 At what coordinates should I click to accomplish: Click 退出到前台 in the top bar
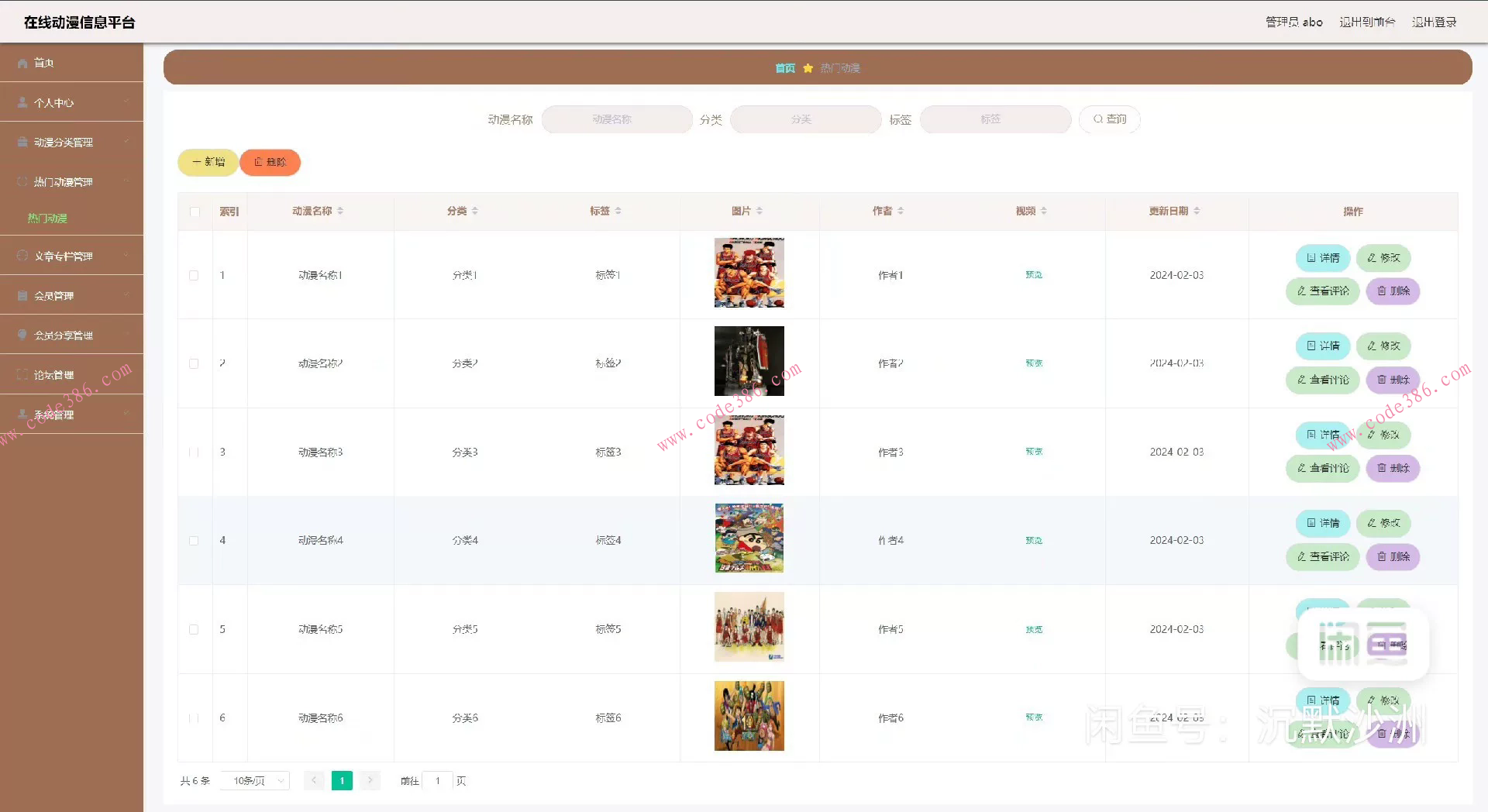pos(1367,22)
